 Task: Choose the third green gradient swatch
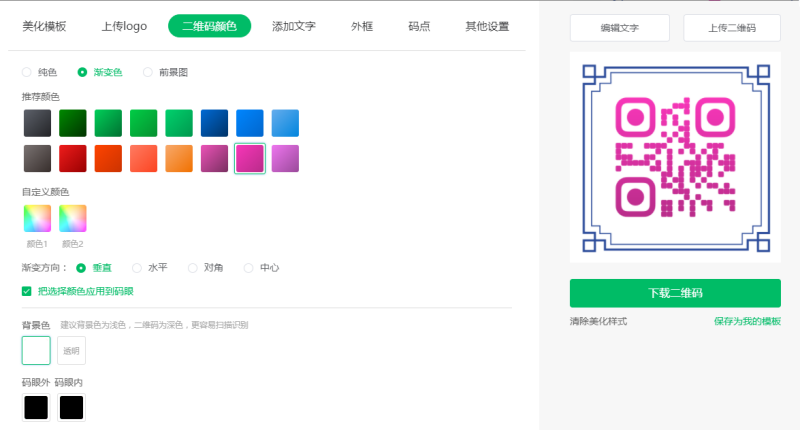[x=143, y=123]
